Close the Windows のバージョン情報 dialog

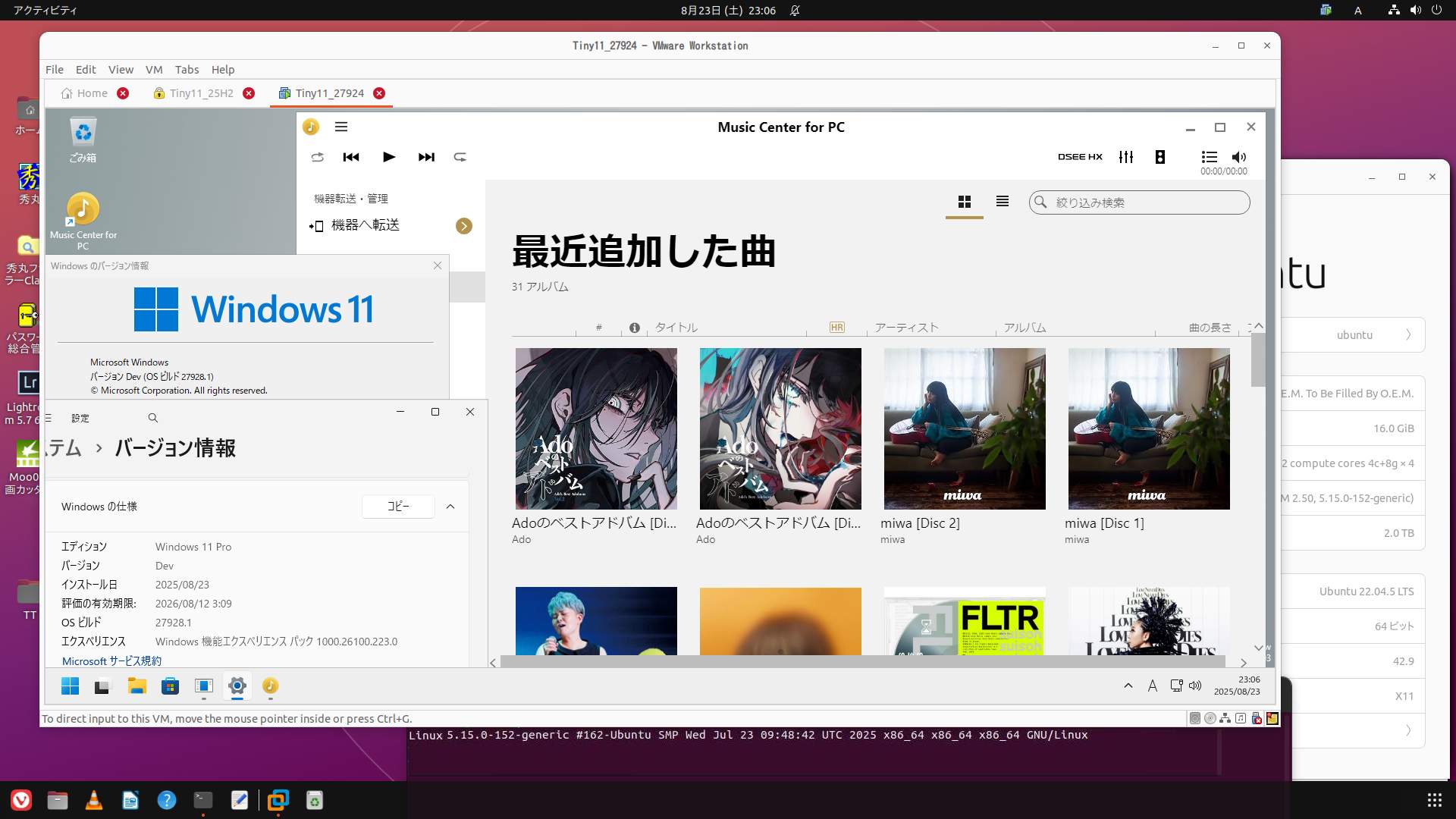(x=438, y=265)
